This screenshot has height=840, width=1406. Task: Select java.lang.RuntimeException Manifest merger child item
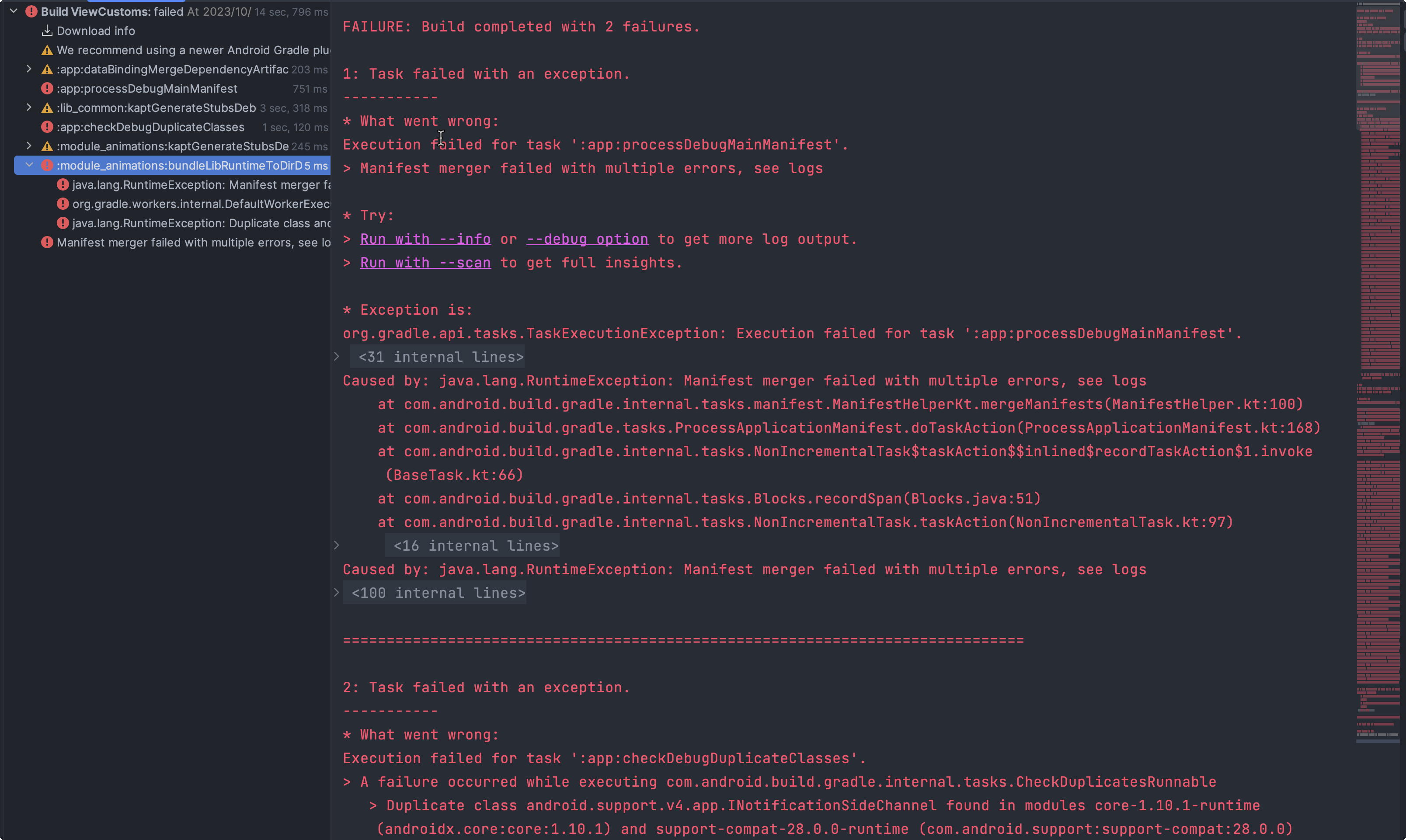[201, 184]
